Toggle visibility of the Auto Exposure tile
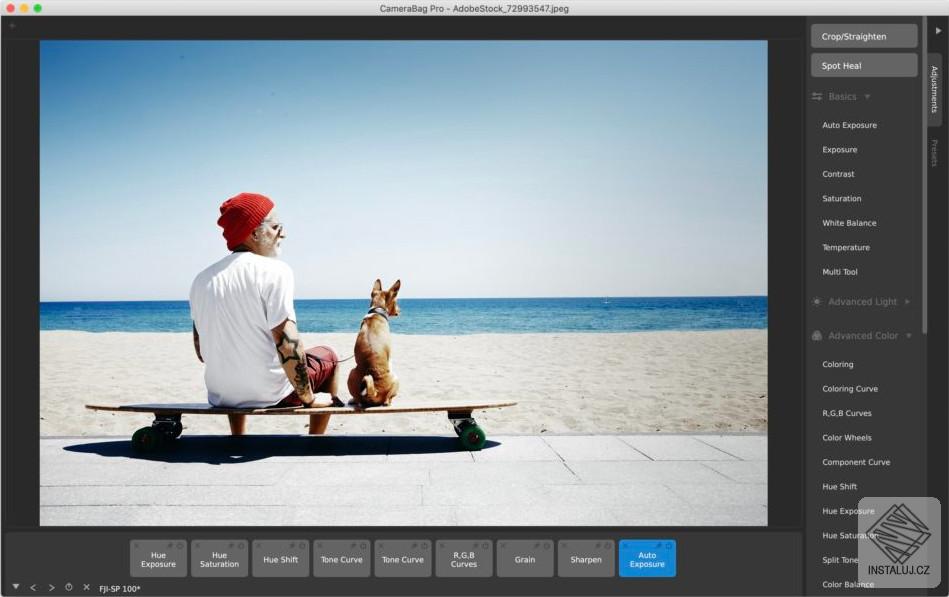 (670, 544)
